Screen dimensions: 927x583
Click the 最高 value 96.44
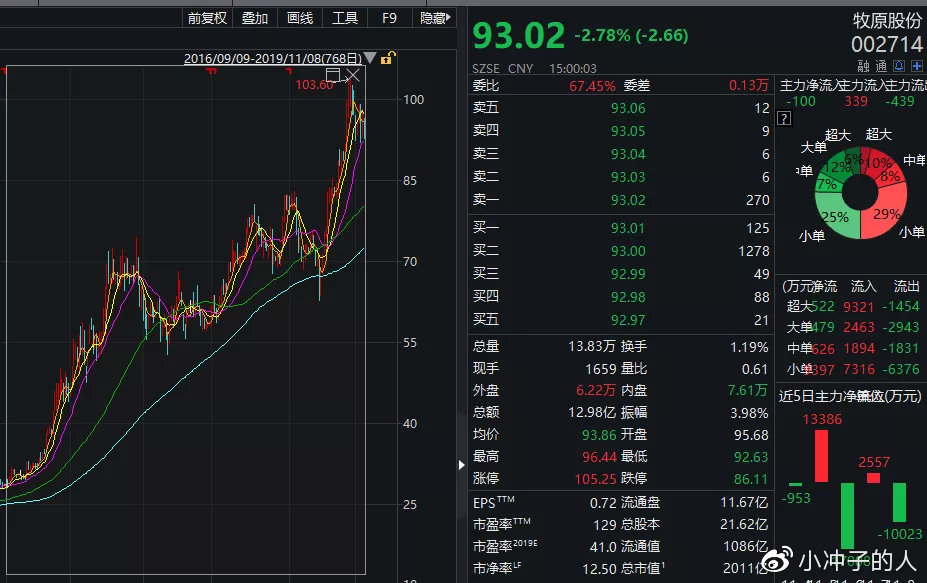click(599, 457)
